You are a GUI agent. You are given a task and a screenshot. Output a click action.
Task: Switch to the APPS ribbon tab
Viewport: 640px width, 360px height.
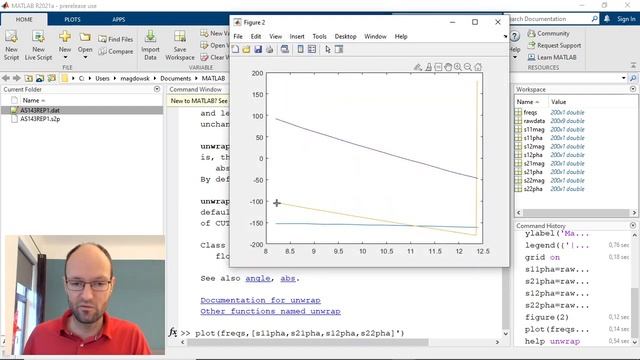119,19
